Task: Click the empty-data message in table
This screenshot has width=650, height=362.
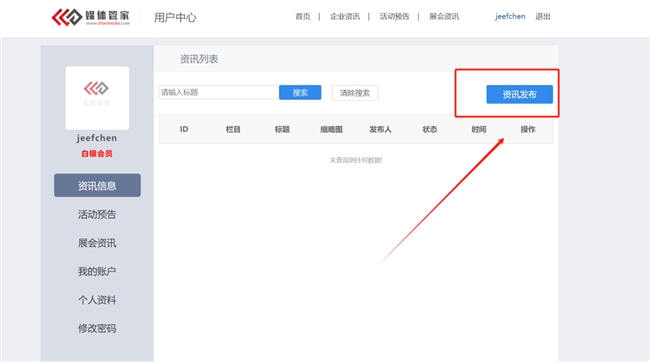Action: coord(356,160)
